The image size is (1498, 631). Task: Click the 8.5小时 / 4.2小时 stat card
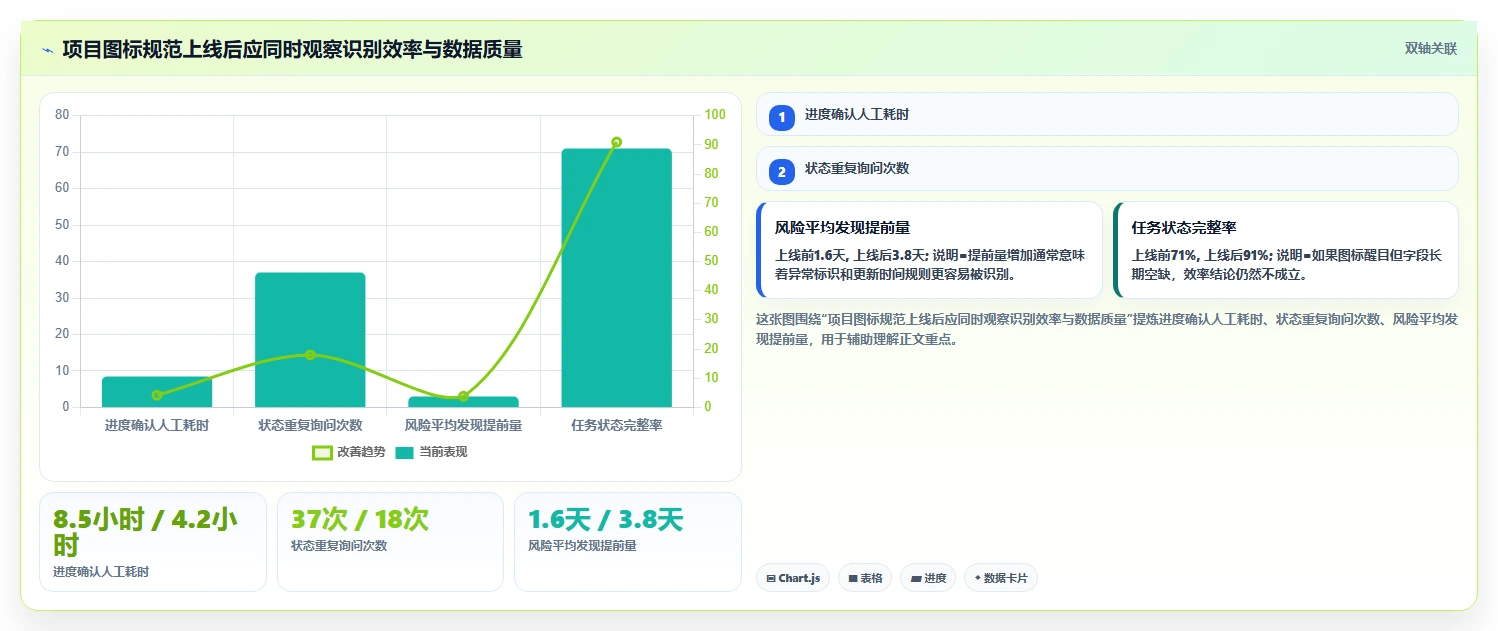click(x=153, y=542)
